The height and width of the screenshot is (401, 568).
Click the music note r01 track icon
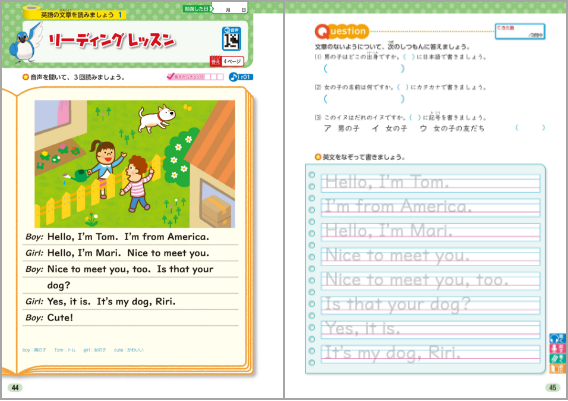coord(241,77)
